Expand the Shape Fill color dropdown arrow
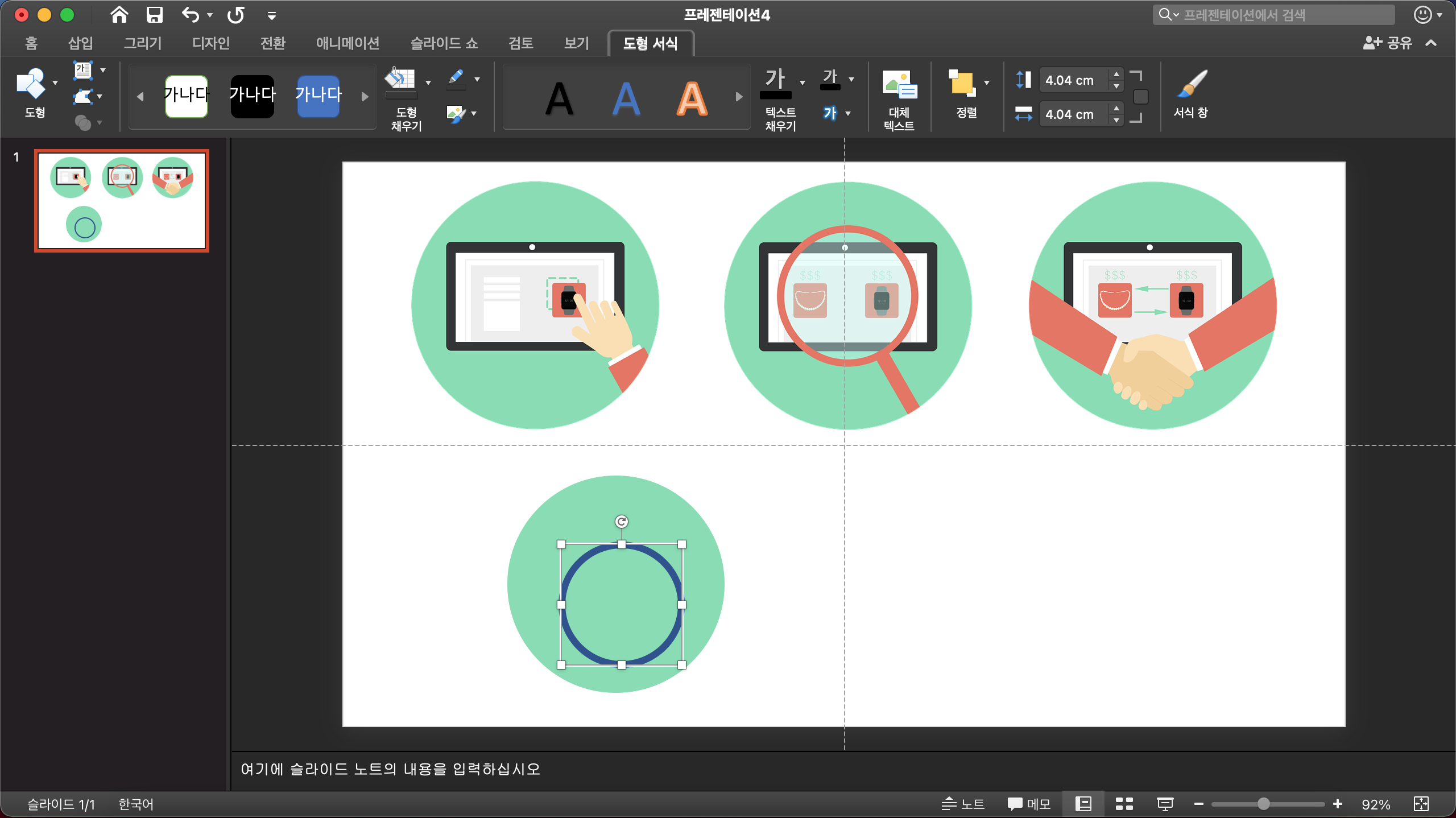The width and height of the screenshot is (1456, 818). pos(428,82)
